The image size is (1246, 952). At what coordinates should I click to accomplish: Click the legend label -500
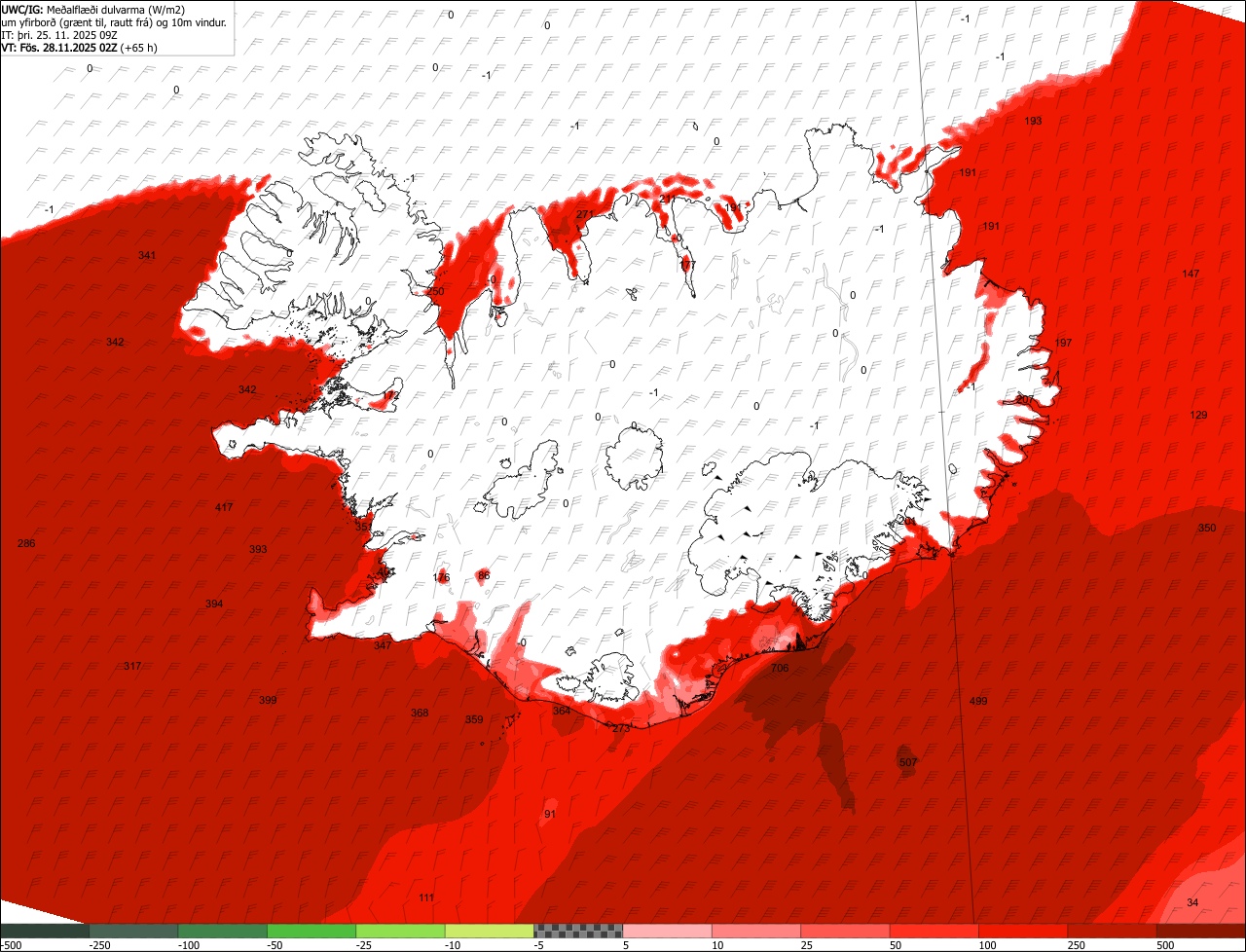pyautogui.click(x=11, y=945)
